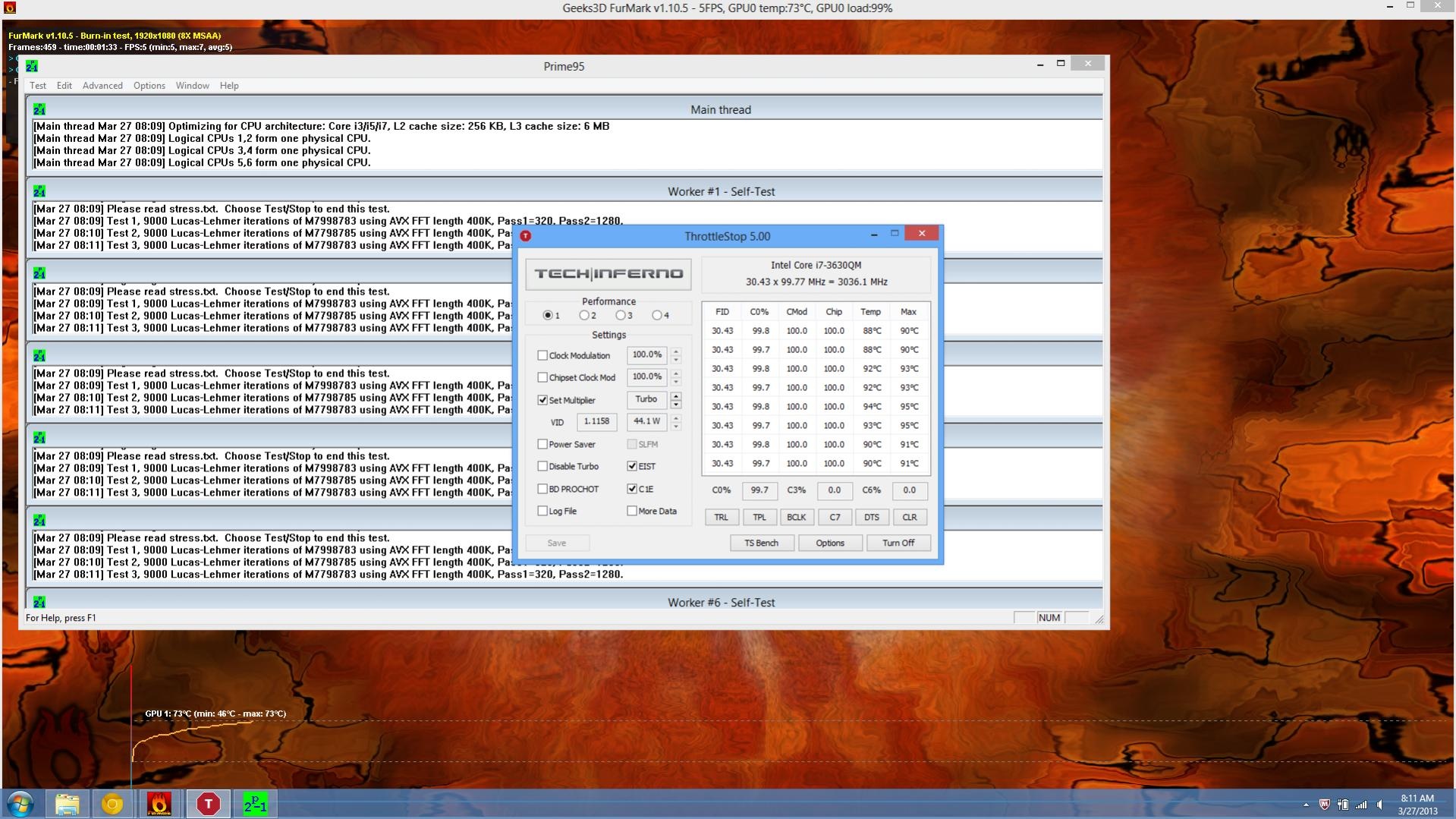This screenshot has width=1456, height=819.
Task: Enable Power Saver checkbox
Action: (x=542, y=444)
